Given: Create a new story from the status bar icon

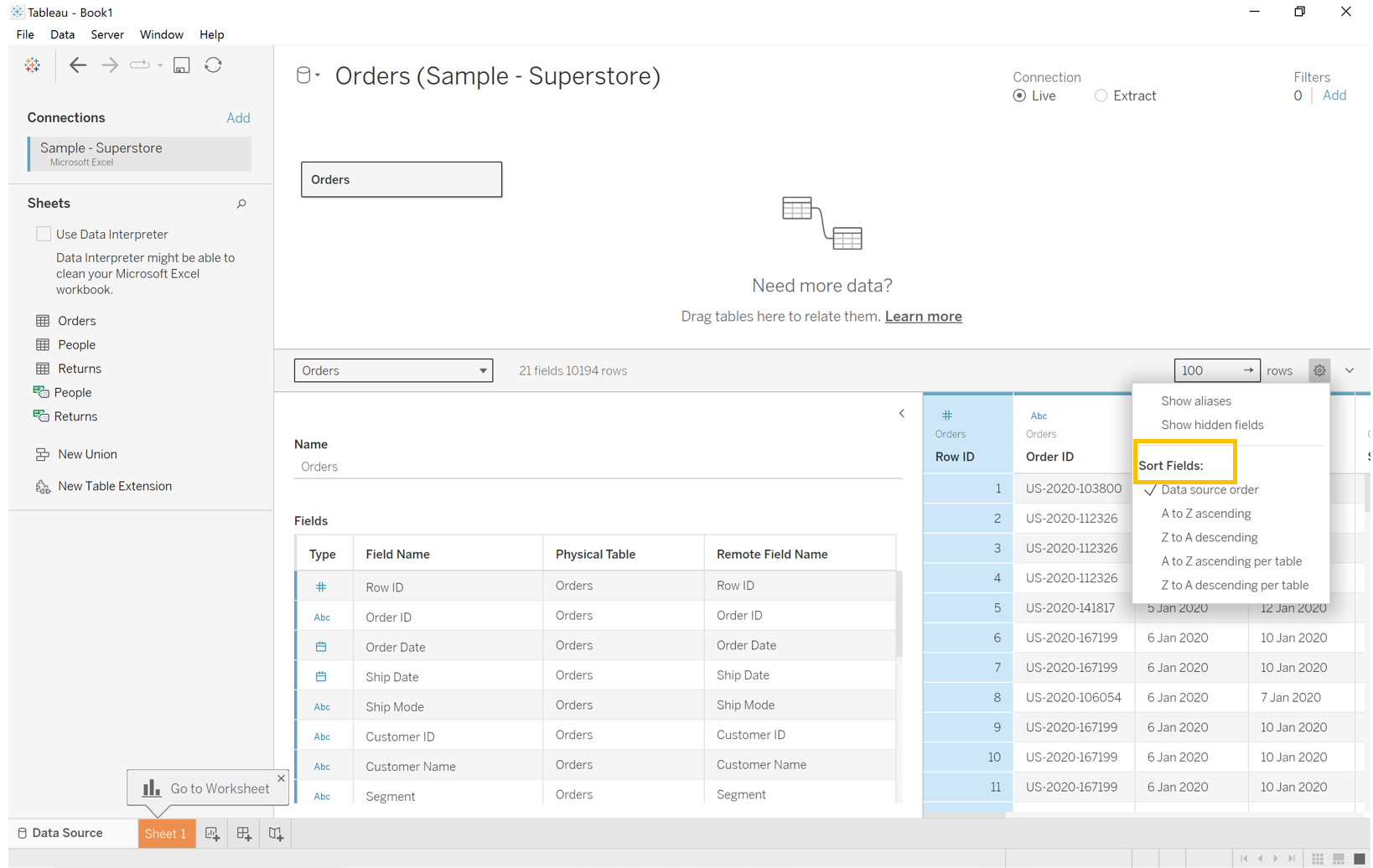Looking at the screenshot, I should point(276,834).
